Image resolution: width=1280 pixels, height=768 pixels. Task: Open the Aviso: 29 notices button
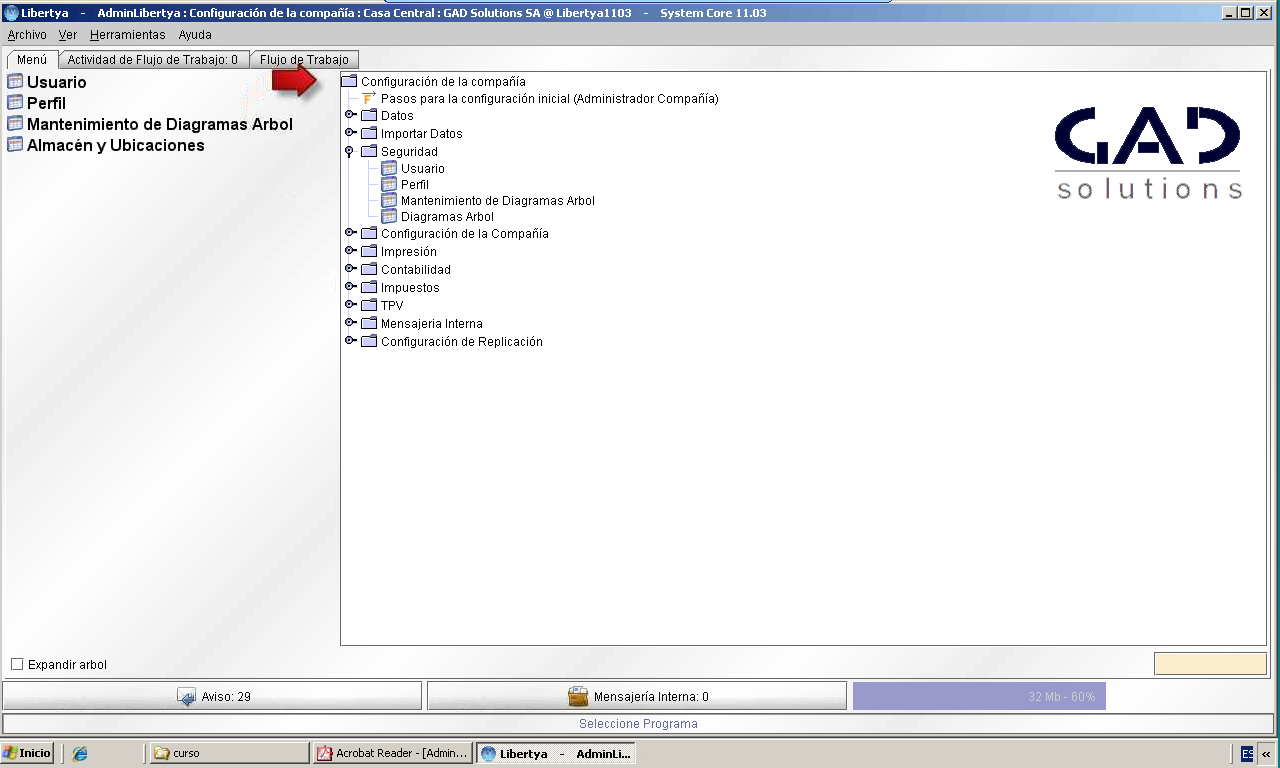tap(213, 696)
